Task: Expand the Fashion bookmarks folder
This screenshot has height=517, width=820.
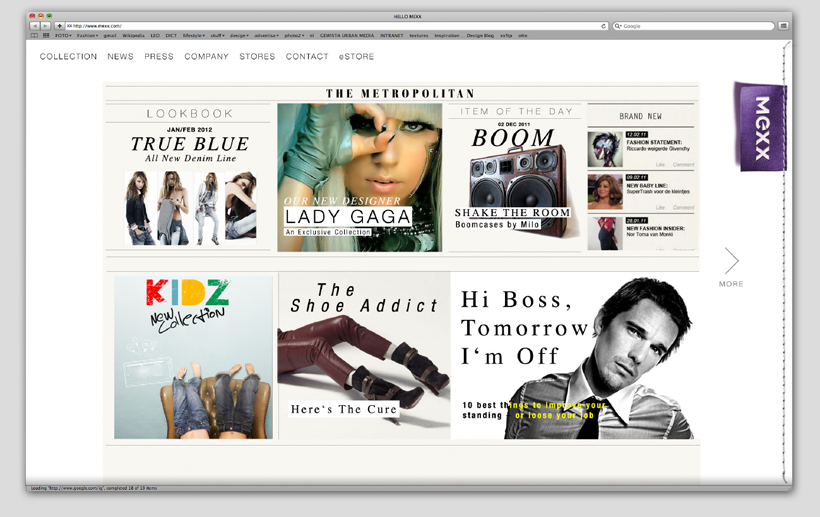Action: tap(87, 36)
